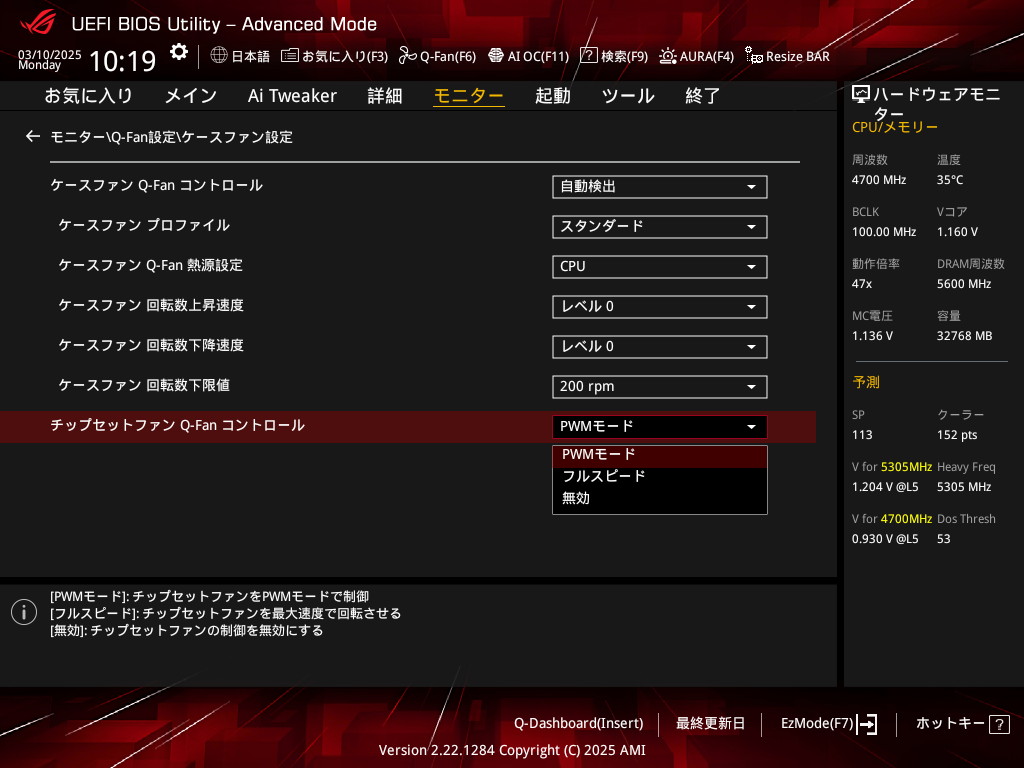Viewport: 1024px width, 768px height.
Task: Click the ケースファン 回転数上昇速度 label
Action: click(151, 305)
